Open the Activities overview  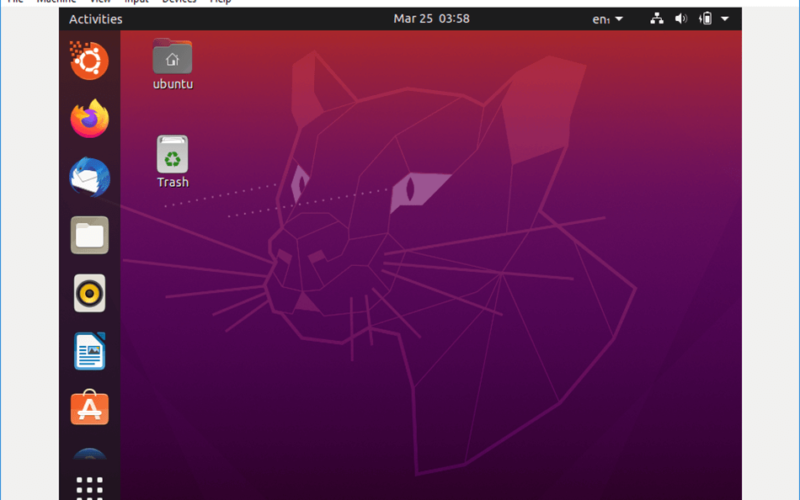(x=95, y=19)
